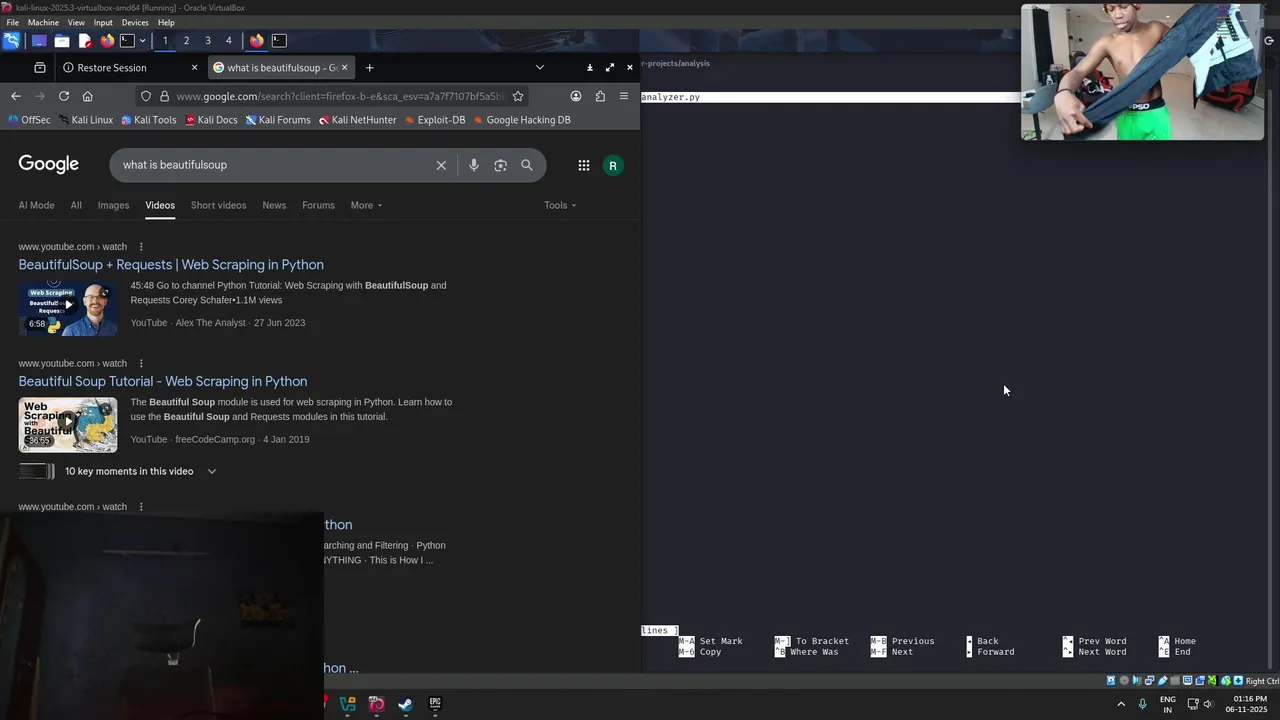Click the Google magnifier search button

527,165
